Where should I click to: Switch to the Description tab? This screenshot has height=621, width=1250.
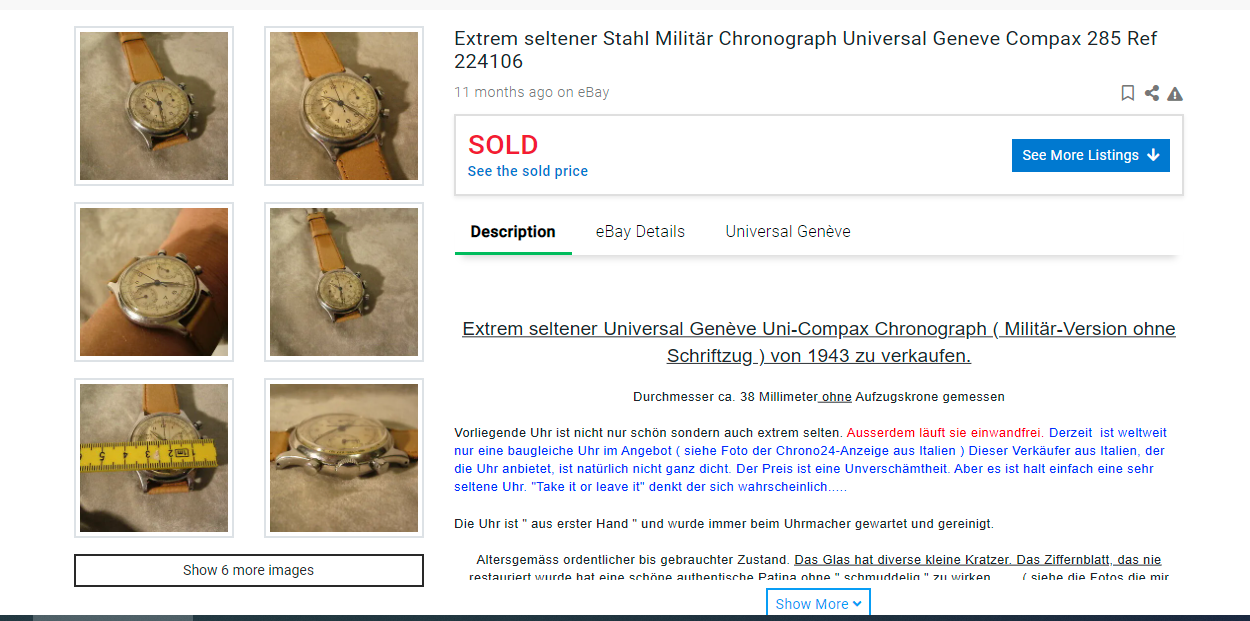point(513,232)
